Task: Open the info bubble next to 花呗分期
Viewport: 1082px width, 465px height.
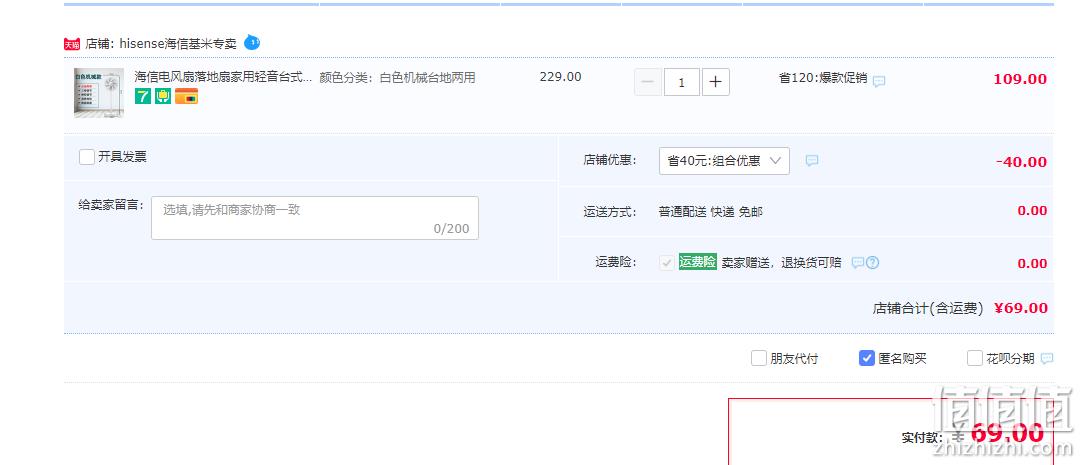Action: pos(1047,359)
